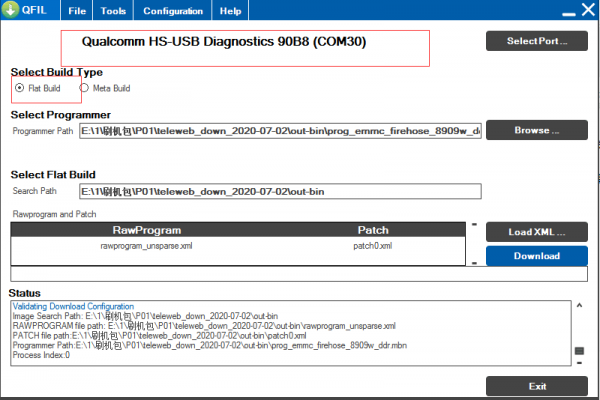This screenshot has height=400, width=600.
Task: Select the Meta Build radio button
Action: click(84, 88)
